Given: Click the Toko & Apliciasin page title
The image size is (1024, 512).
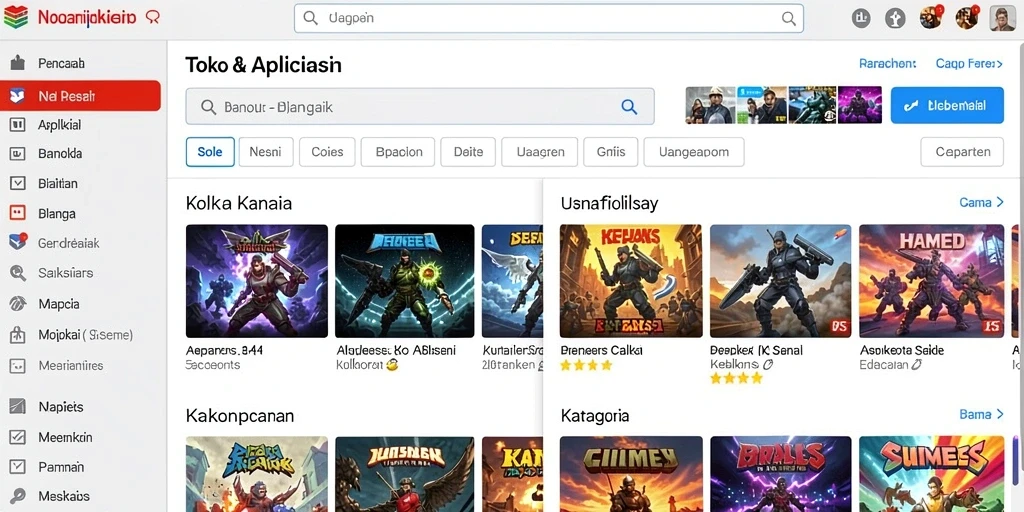Looking at the screenshot, I should tap(263, 64).
